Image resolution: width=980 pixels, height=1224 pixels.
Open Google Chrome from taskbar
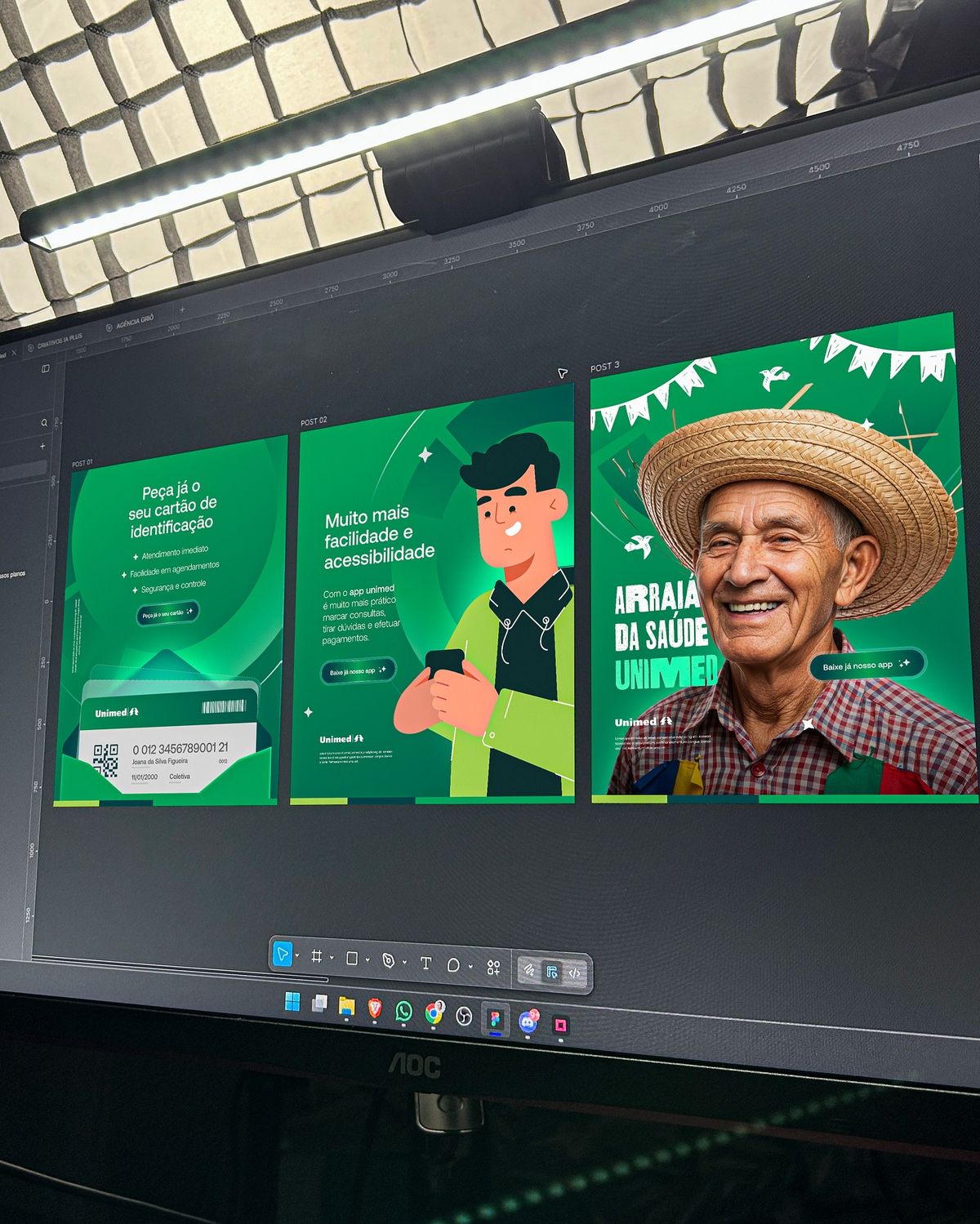coord(434,1013)
